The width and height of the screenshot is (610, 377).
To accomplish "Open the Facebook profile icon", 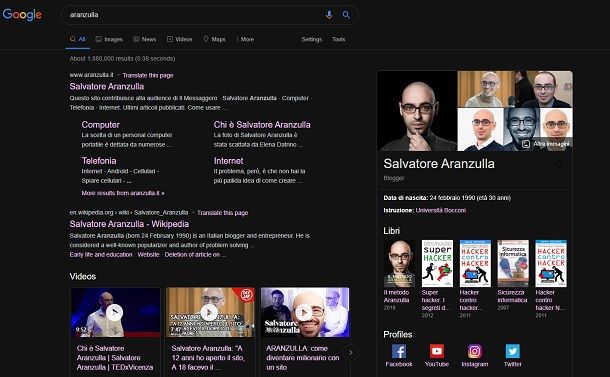I will click(x=399, y=351).
